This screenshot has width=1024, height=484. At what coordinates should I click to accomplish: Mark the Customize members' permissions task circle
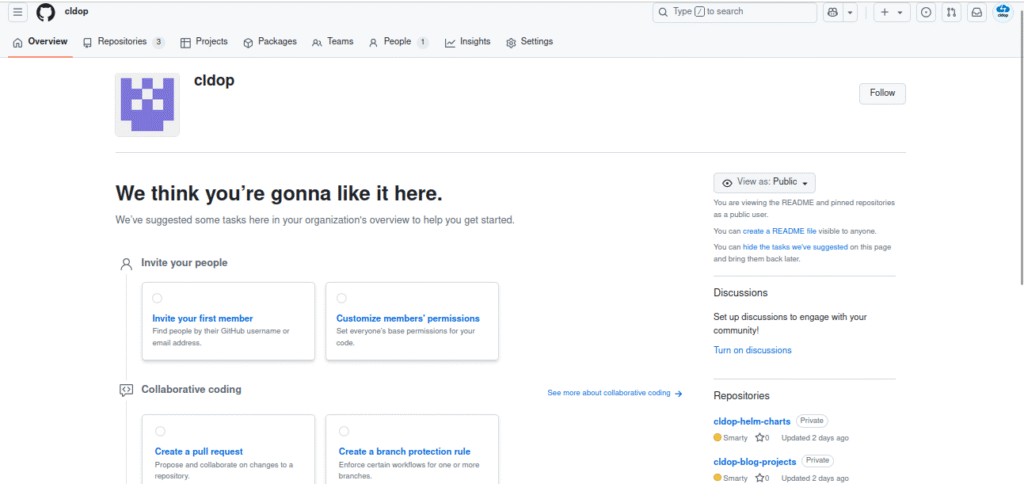click(x=342, y=298)
